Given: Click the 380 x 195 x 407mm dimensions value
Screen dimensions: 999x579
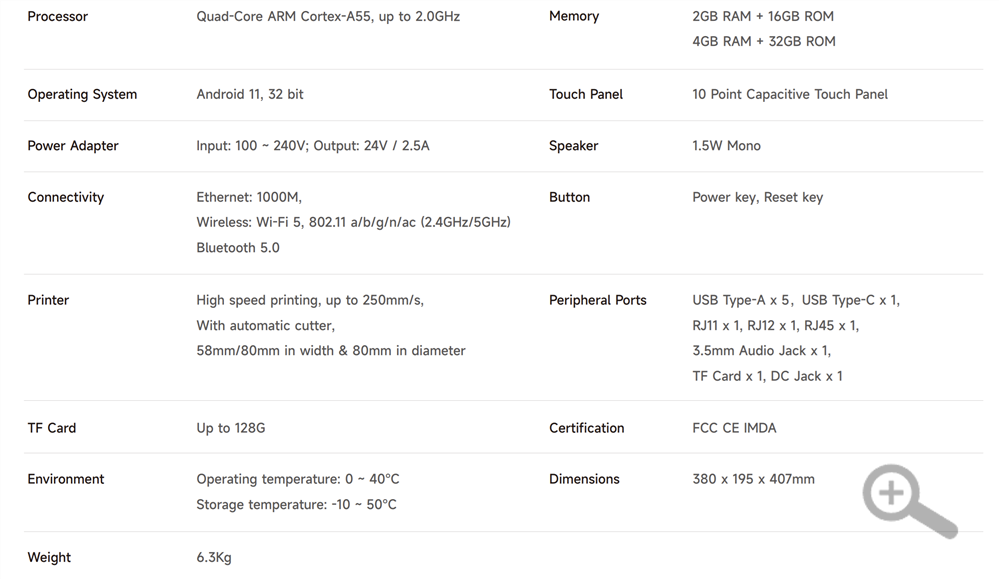Looking at the screenshot, I should (x=753, y=479).
